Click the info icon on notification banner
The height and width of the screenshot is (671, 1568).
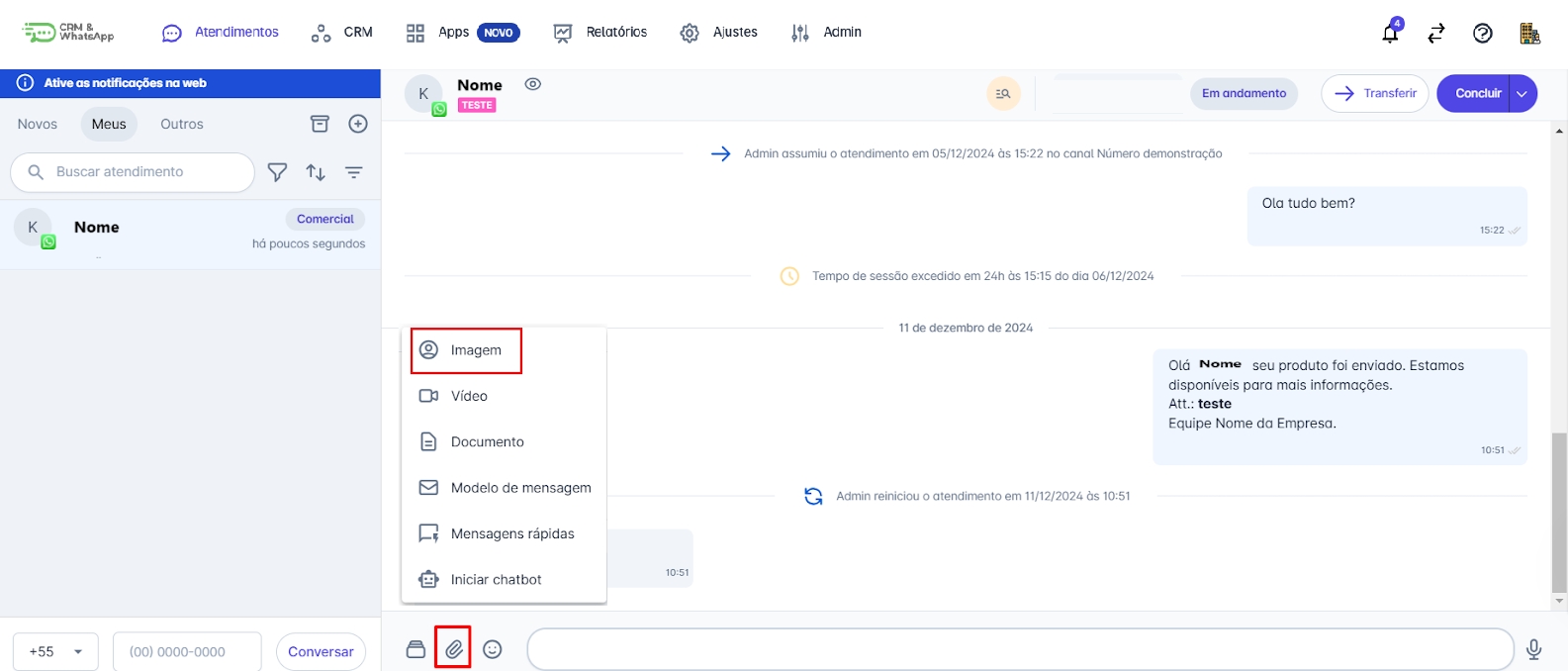26,83
